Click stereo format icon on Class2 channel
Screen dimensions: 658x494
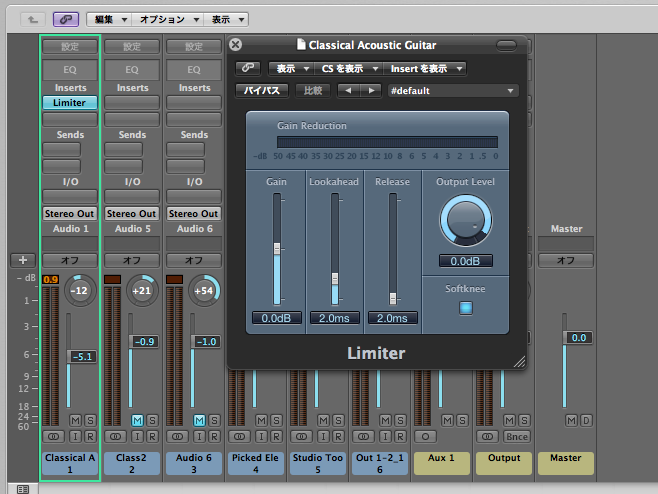click(x=115, y=436)
